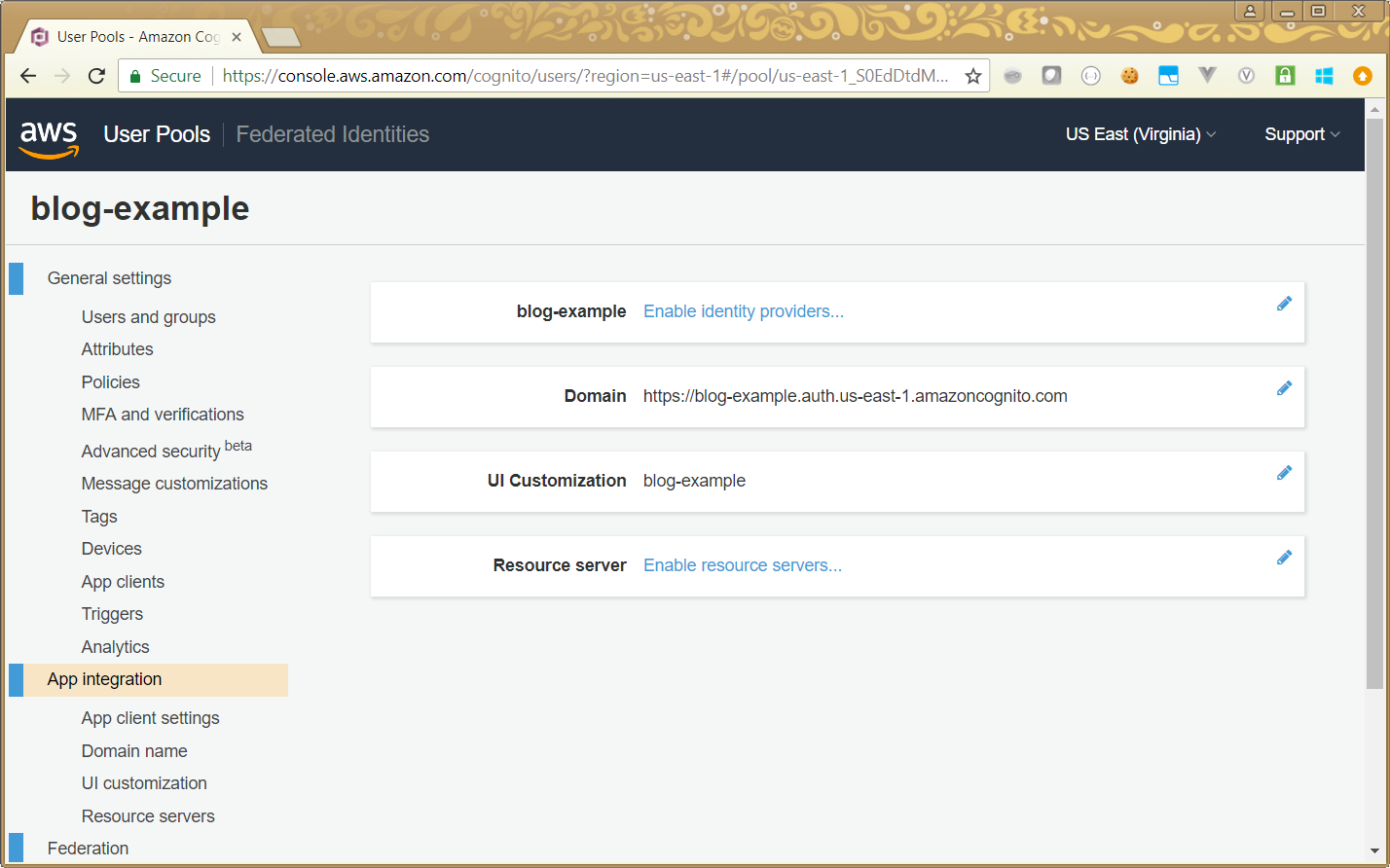Select User Pools in header

tap(157, 134)
